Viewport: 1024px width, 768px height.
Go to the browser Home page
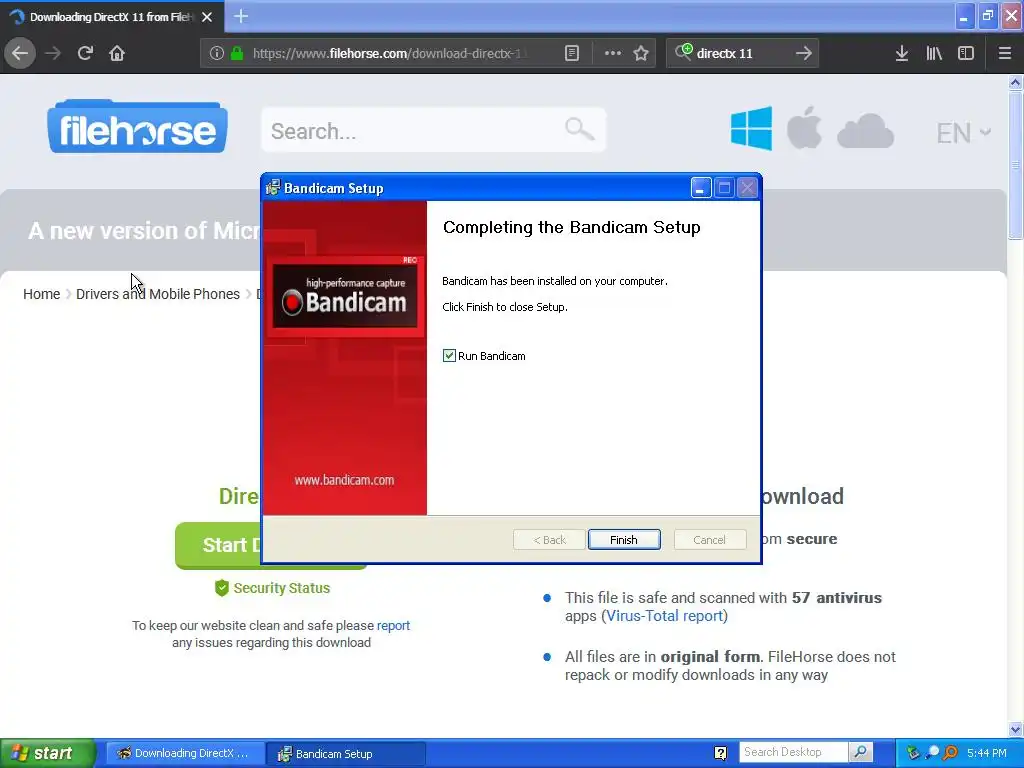pos(117,54)
